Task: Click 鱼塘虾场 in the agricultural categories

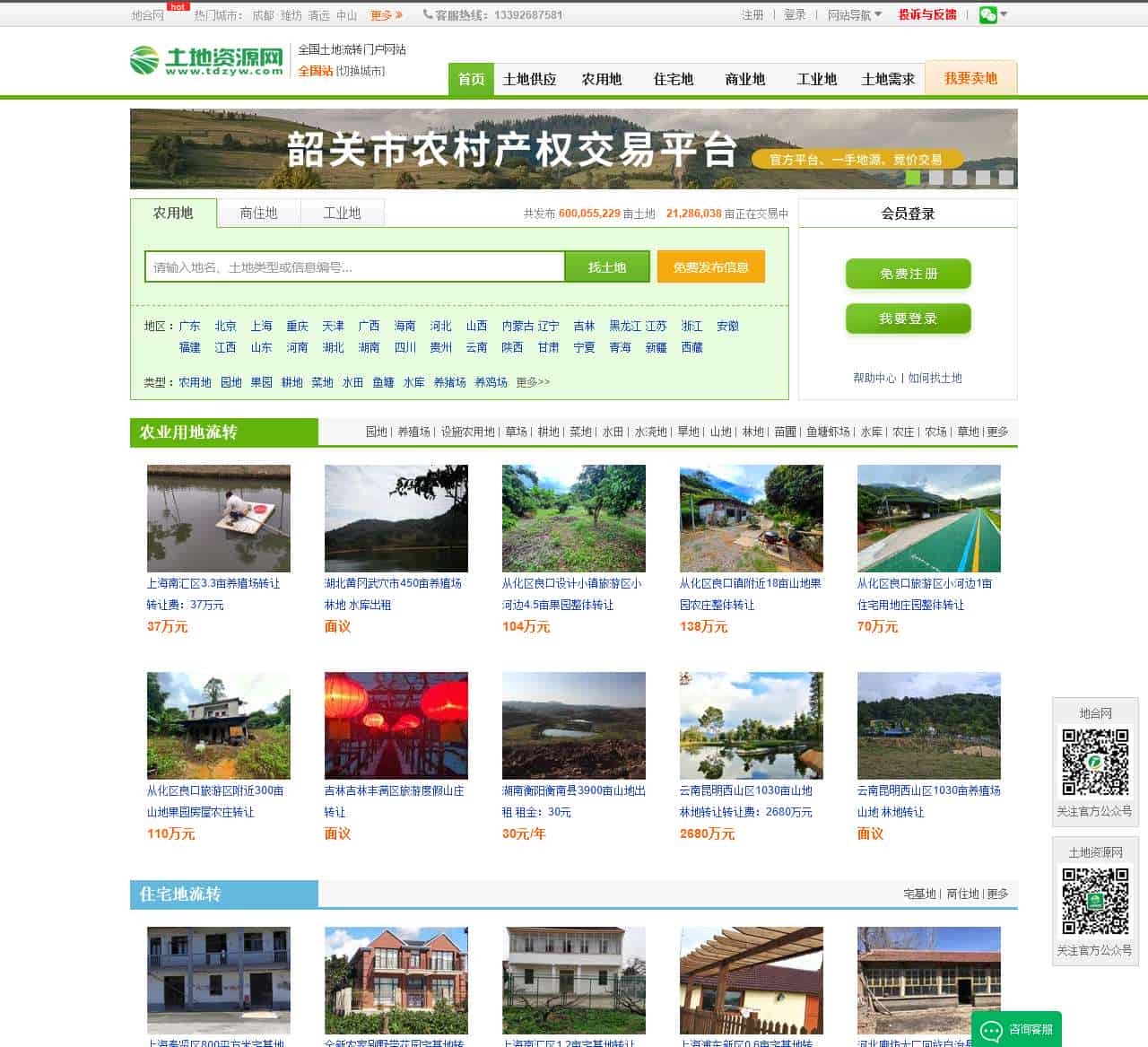Action: tap(828, 432)
